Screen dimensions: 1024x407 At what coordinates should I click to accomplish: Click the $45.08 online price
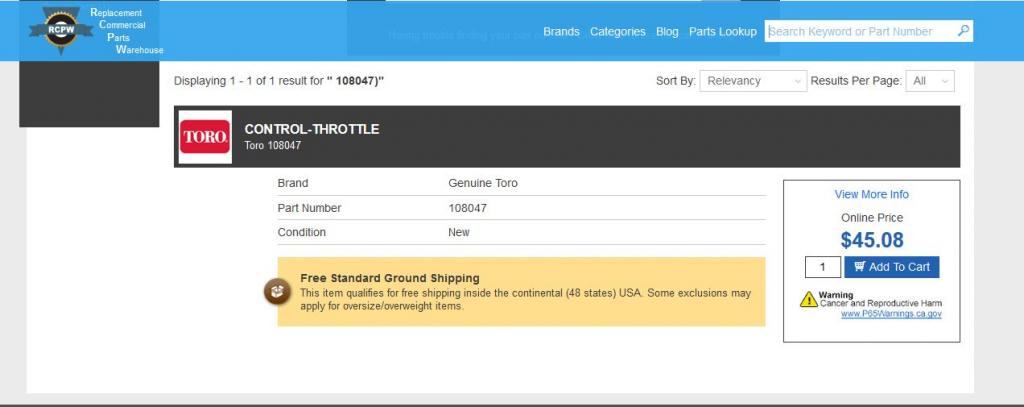tap(872, 240)
